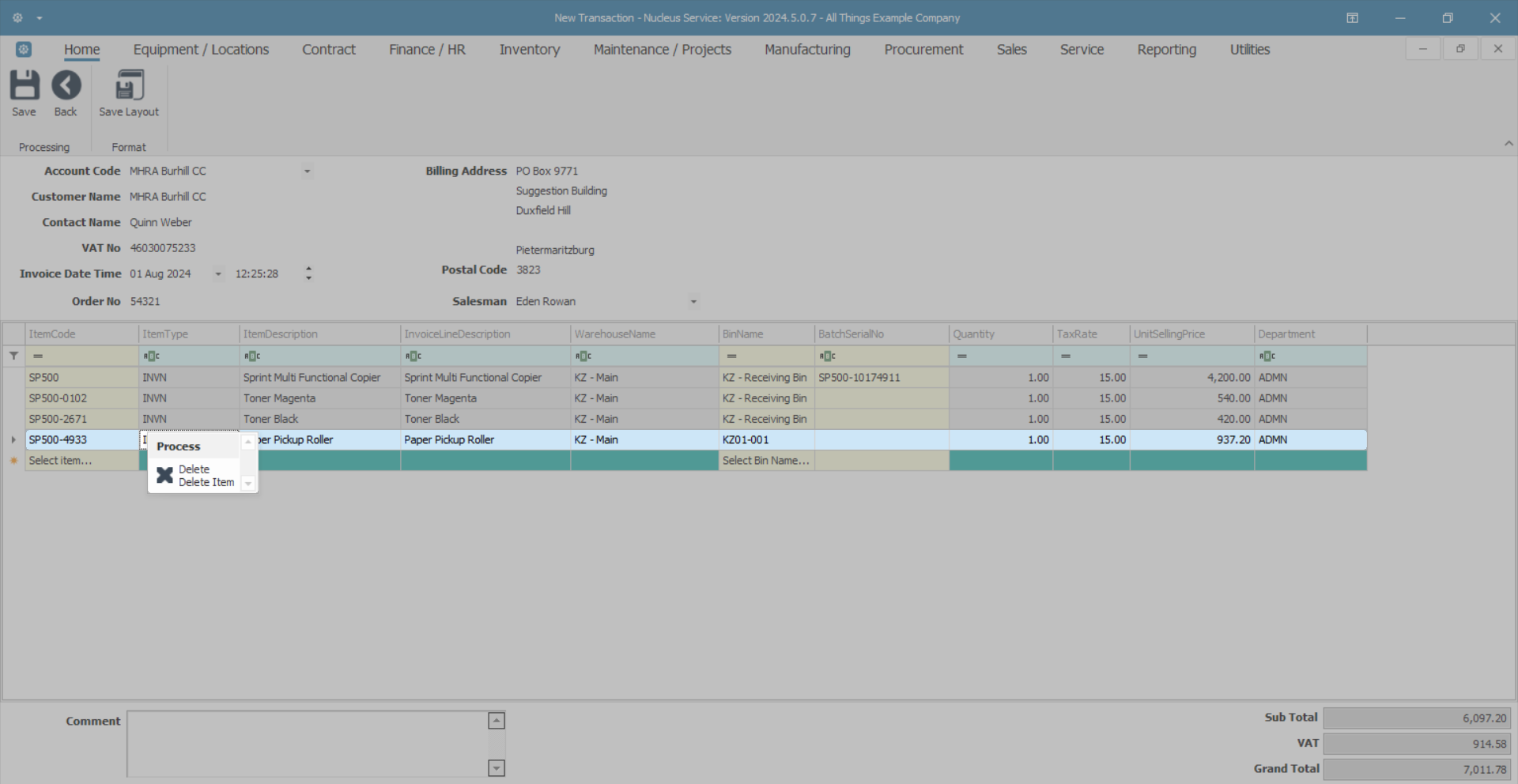Open the Department filter operator icon
This screenshot has width=1518, height=784.
click(1267, 356)
